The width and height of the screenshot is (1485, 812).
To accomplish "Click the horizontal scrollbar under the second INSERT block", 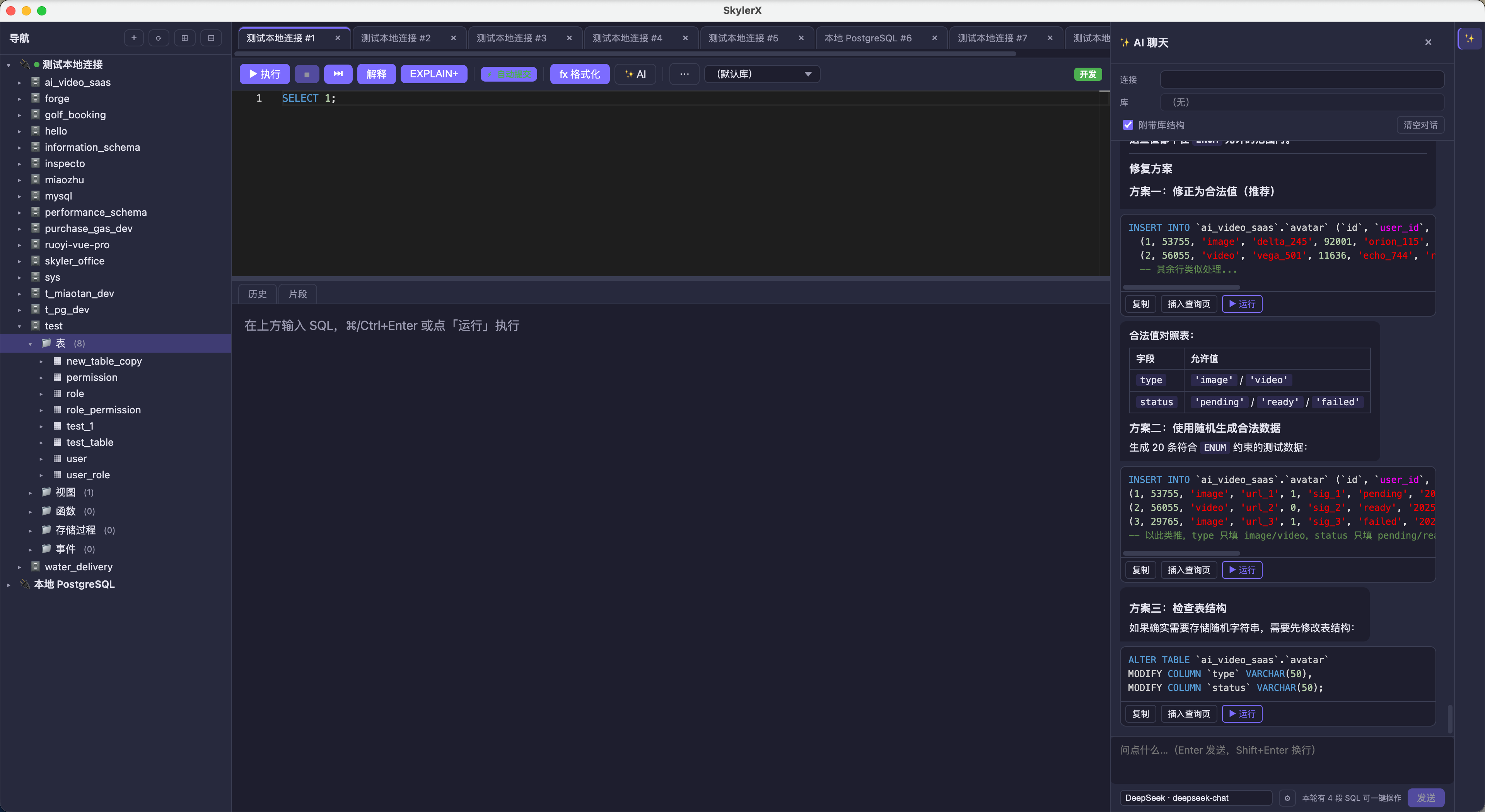I will [1181, 553].
